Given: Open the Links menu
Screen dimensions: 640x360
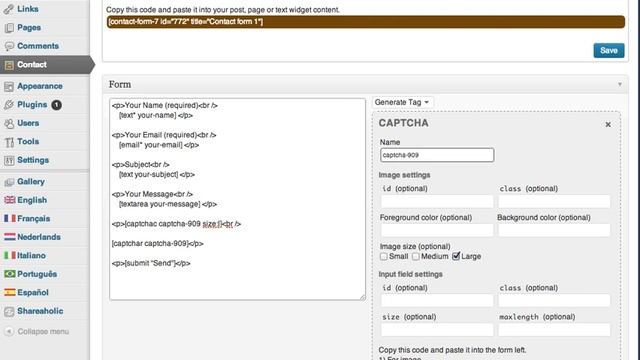Looking at the screenshot, I should (x=28, y=9).
